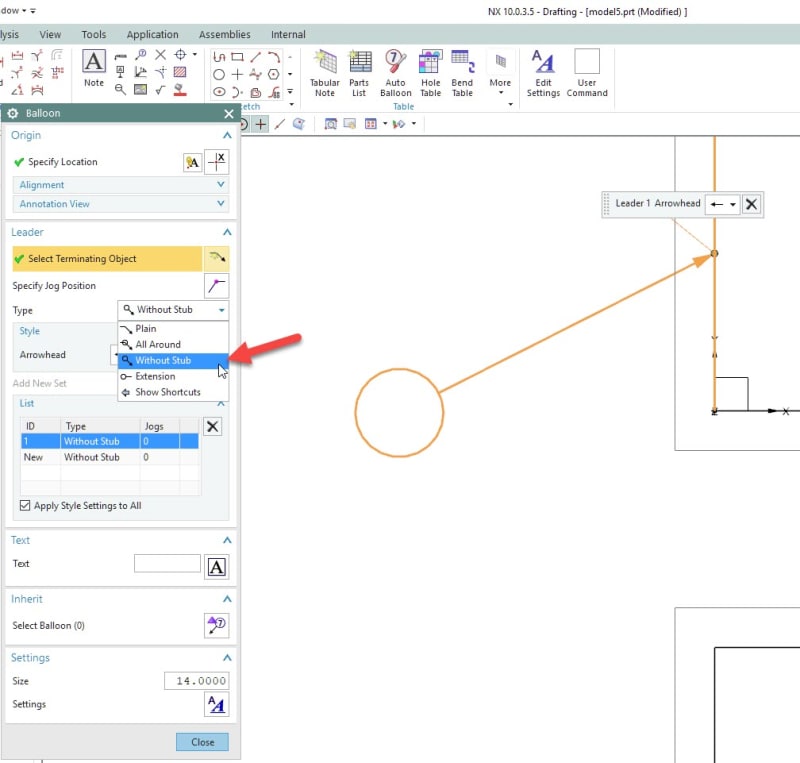Select the sketch Polygon tool
800x763 pixels.
[274, 75]
